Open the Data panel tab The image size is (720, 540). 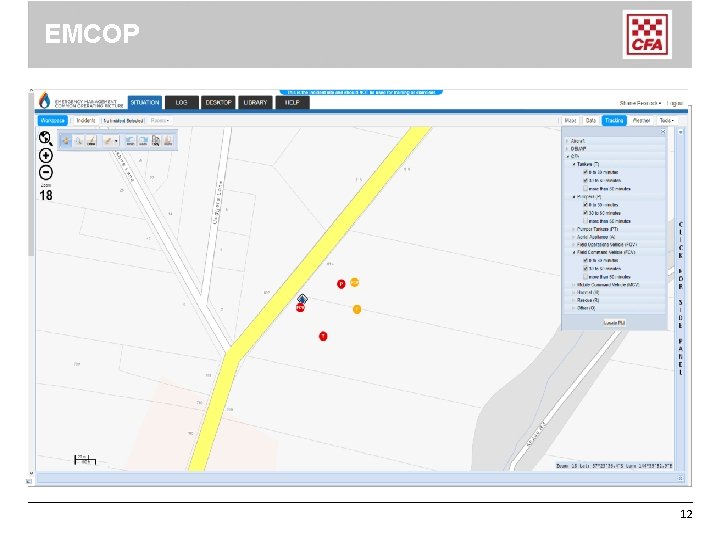pos(591,120)
